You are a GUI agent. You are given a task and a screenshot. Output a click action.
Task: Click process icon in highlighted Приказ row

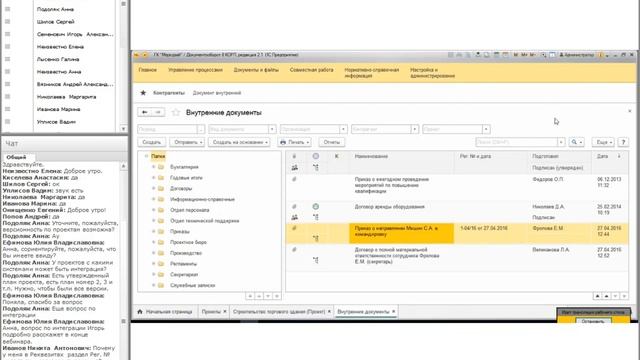point(316,238)
